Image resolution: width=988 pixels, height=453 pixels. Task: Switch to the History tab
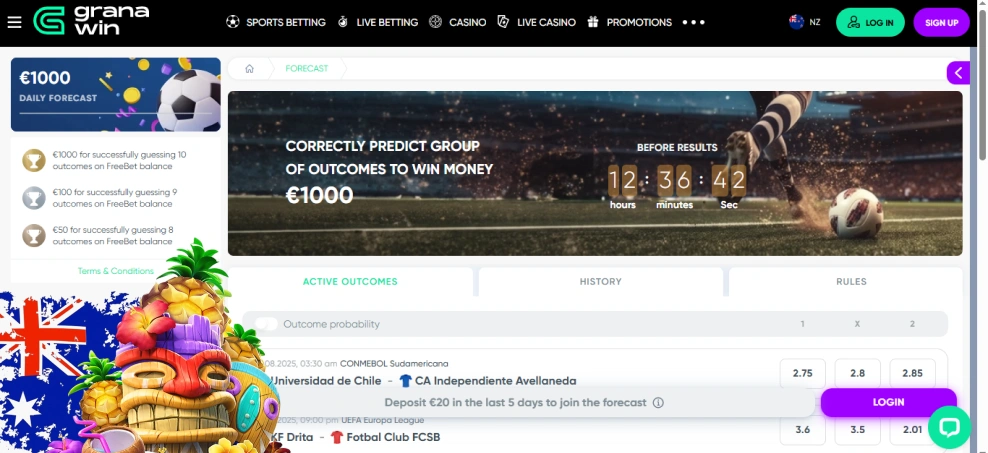[600, 282]
